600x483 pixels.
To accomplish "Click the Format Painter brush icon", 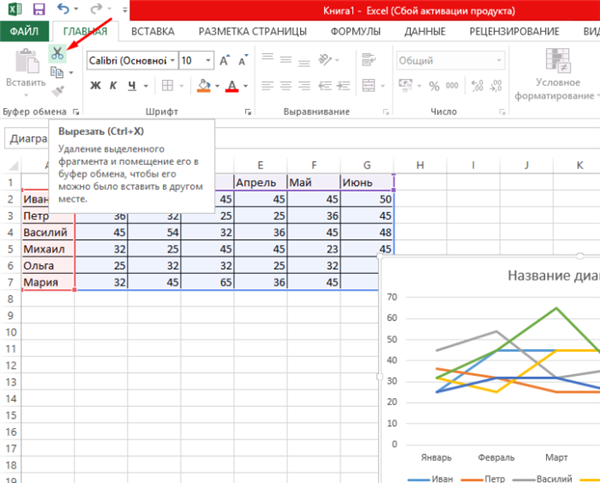I will (x=57, y=91).
